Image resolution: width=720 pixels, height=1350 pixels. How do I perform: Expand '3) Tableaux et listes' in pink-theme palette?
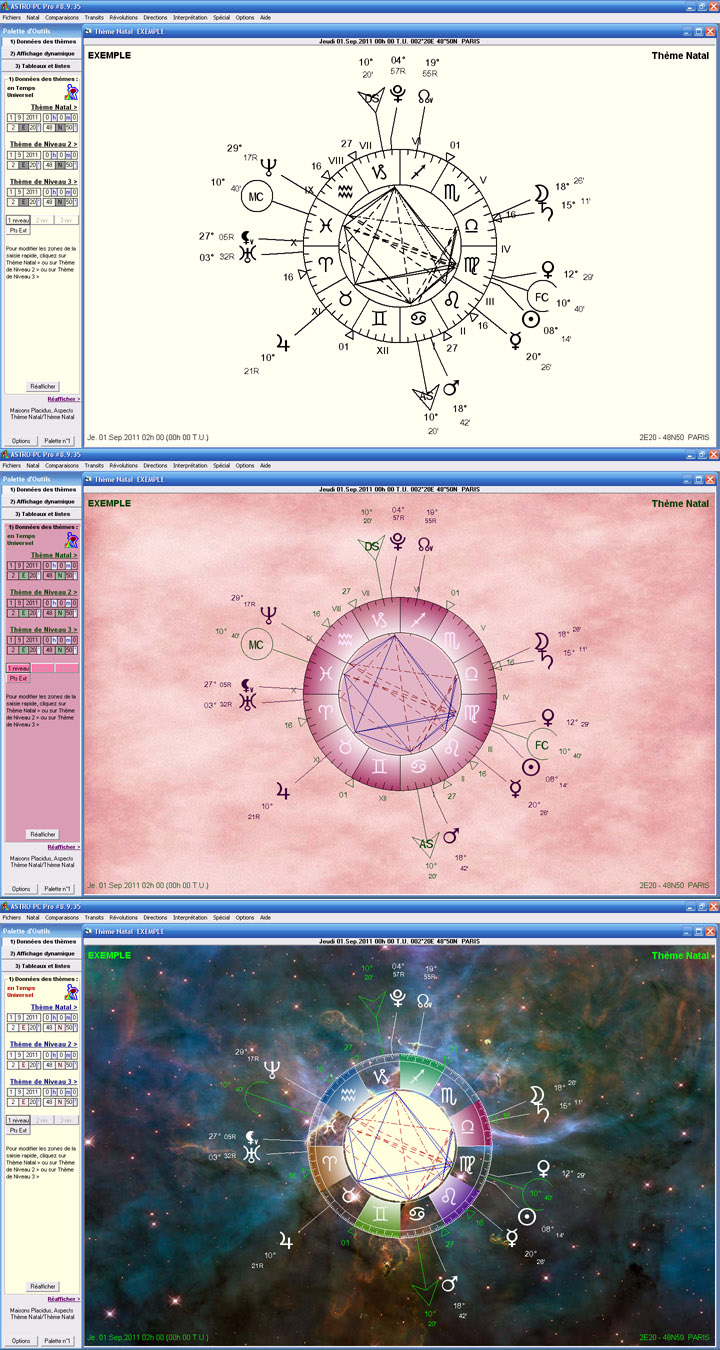(x=42, y=513)
